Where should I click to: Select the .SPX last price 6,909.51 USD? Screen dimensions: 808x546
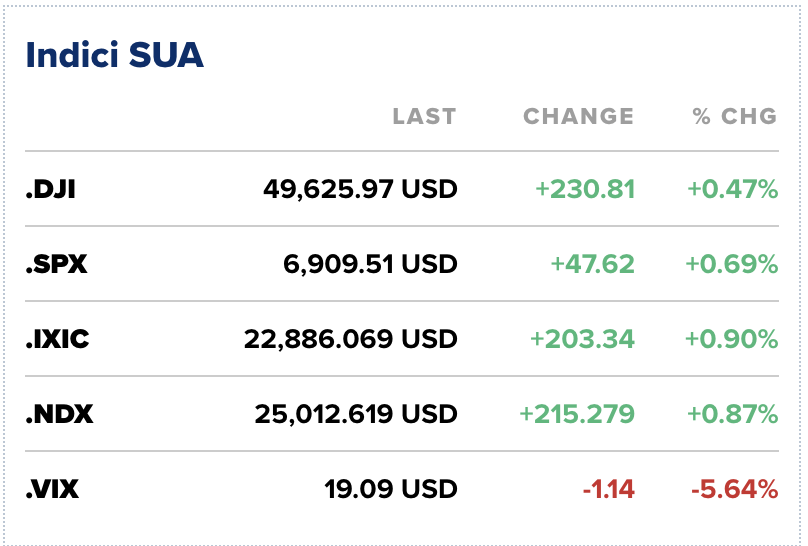pos(370,264)
